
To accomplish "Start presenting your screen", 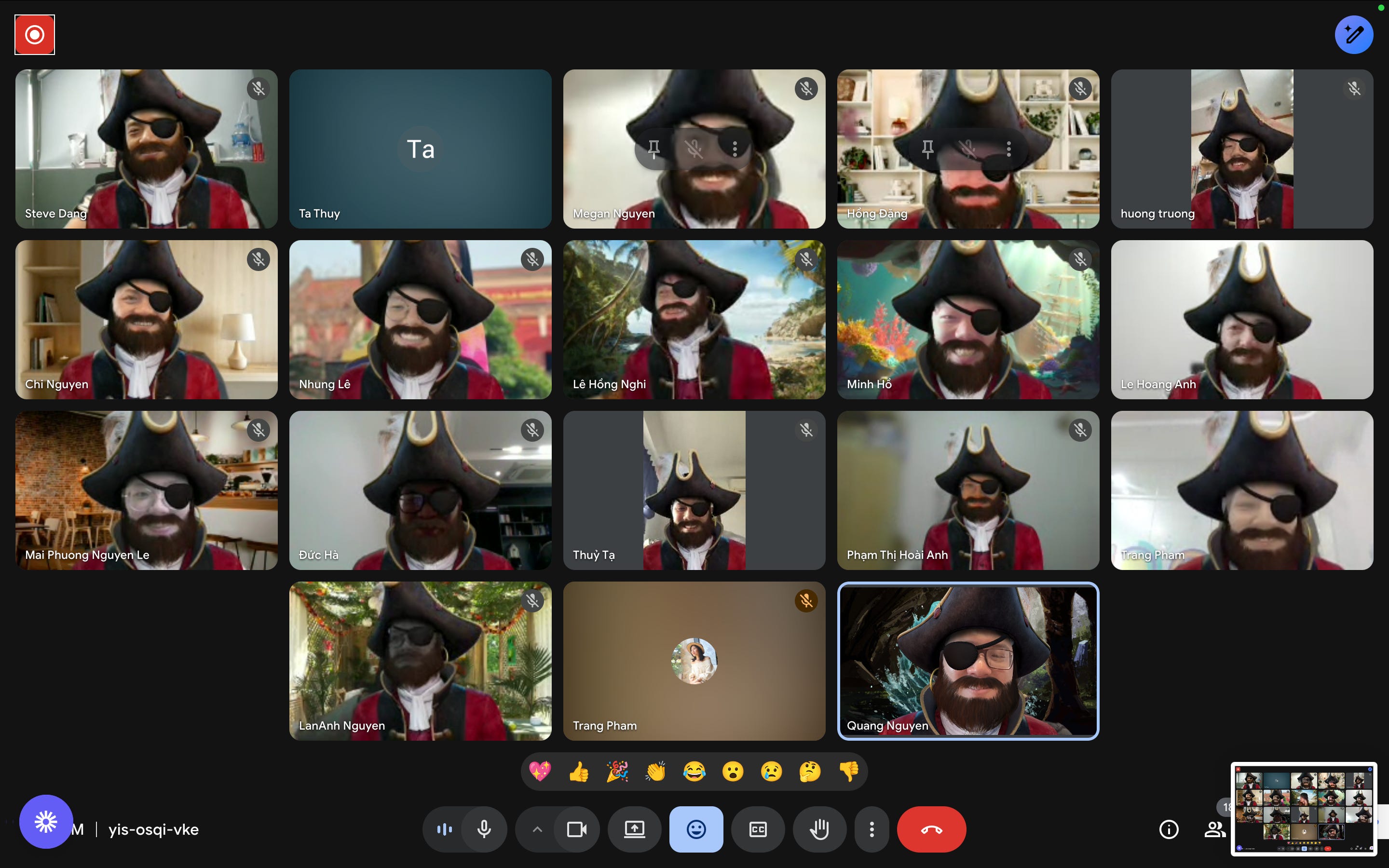I will pos(634,829).
